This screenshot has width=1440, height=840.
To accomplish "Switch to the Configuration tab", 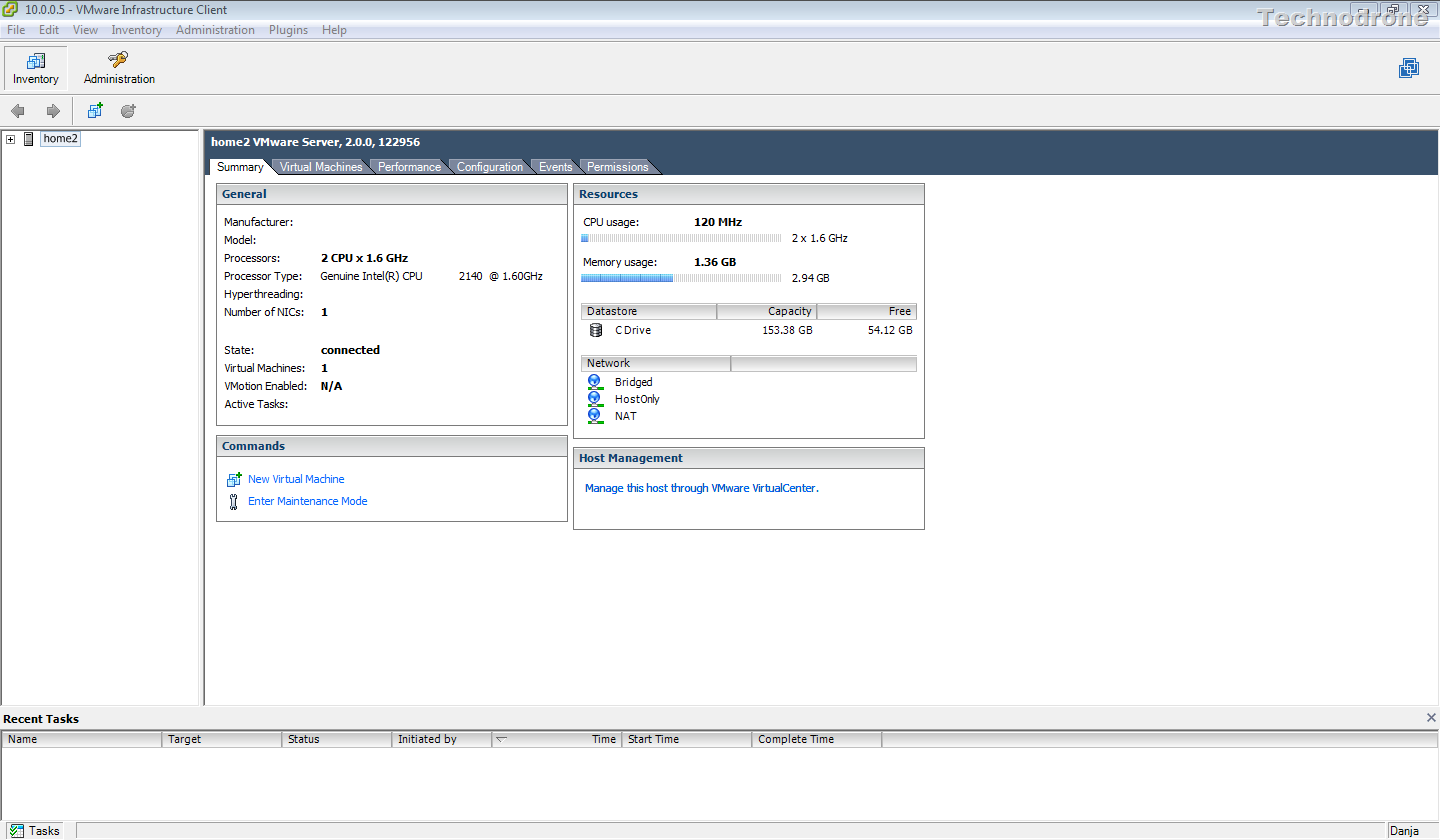I will [x=490, y=167].
